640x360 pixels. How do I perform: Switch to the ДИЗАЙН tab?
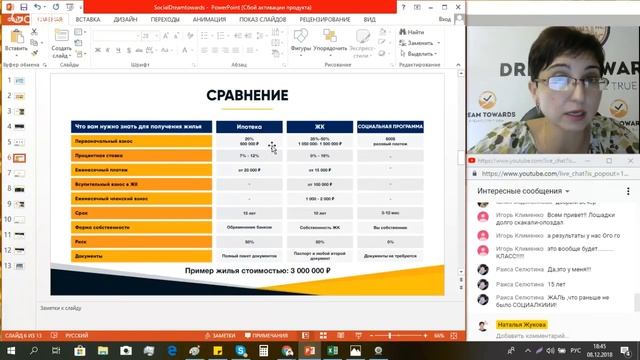pos(125,19)
